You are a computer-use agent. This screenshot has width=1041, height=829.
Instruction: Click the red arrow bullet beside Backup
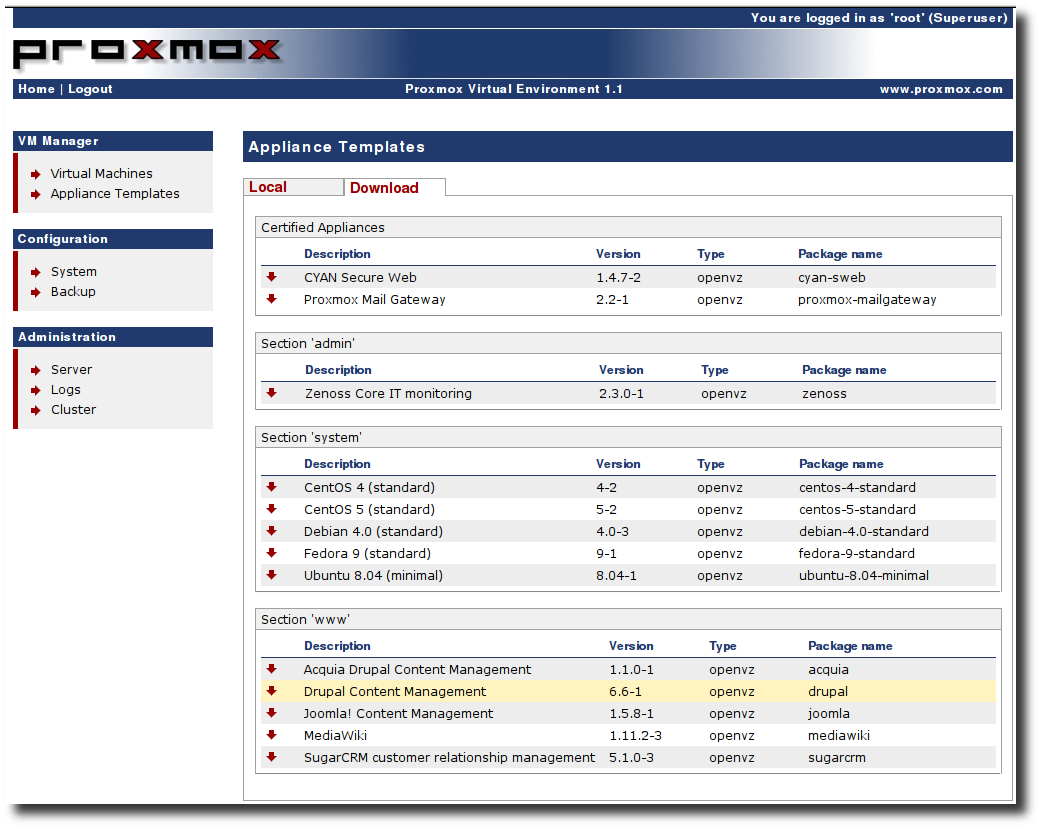[x=36, y=292]
